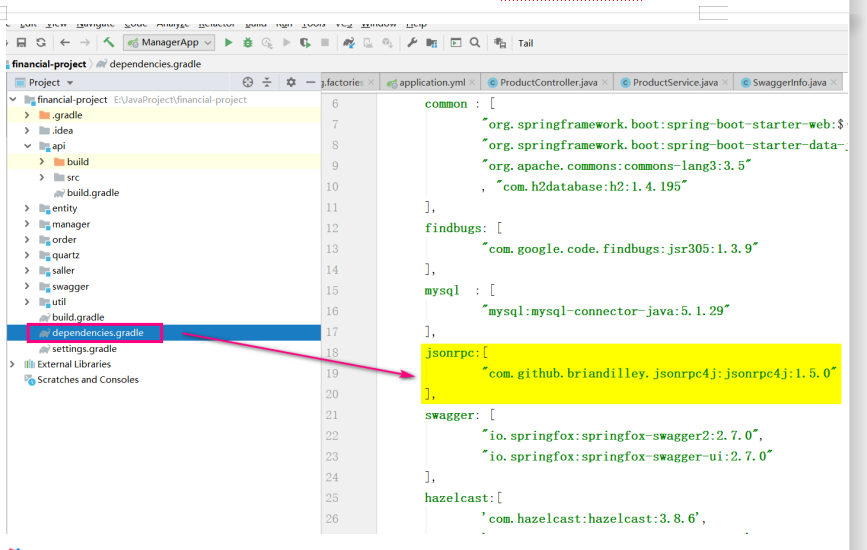
Task: Close the ProductService.java tab
Action: pyautogui.click(x=725, y=82)
